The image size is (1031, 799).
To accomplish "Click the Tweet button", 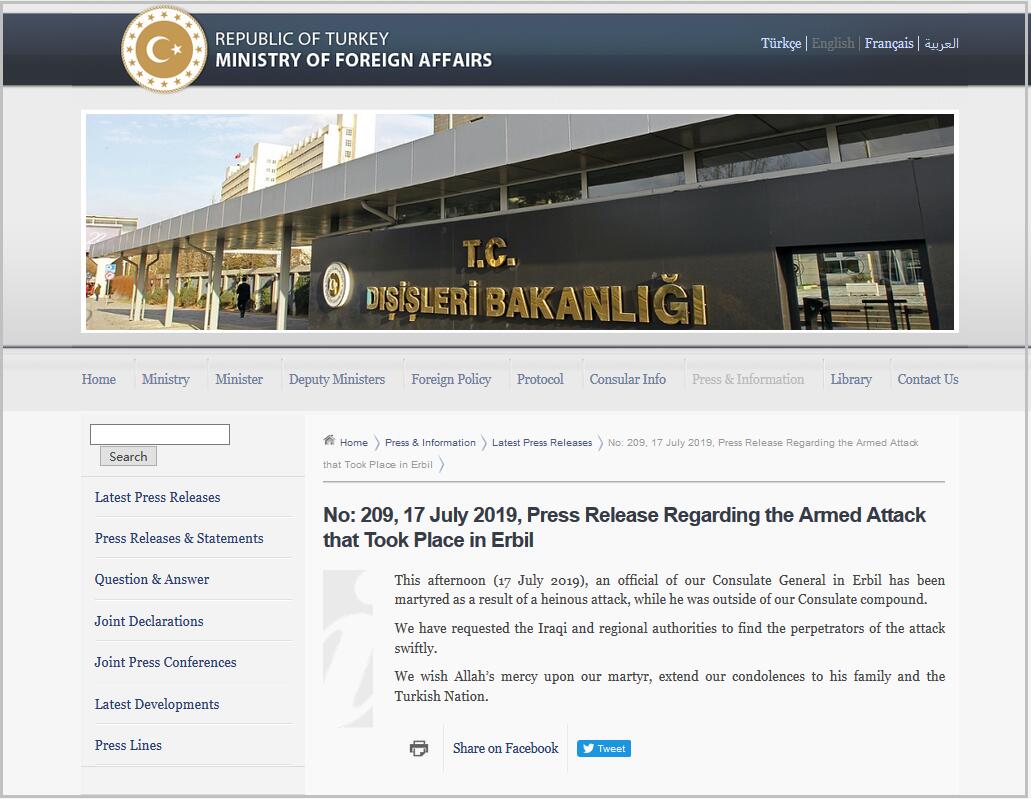I will [604, 748].
